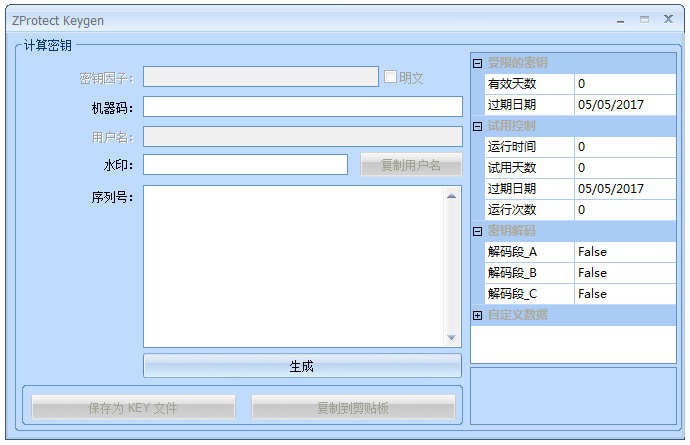
Task: Select the 运行次数 value cell
Action: click(x=625, y=210)
